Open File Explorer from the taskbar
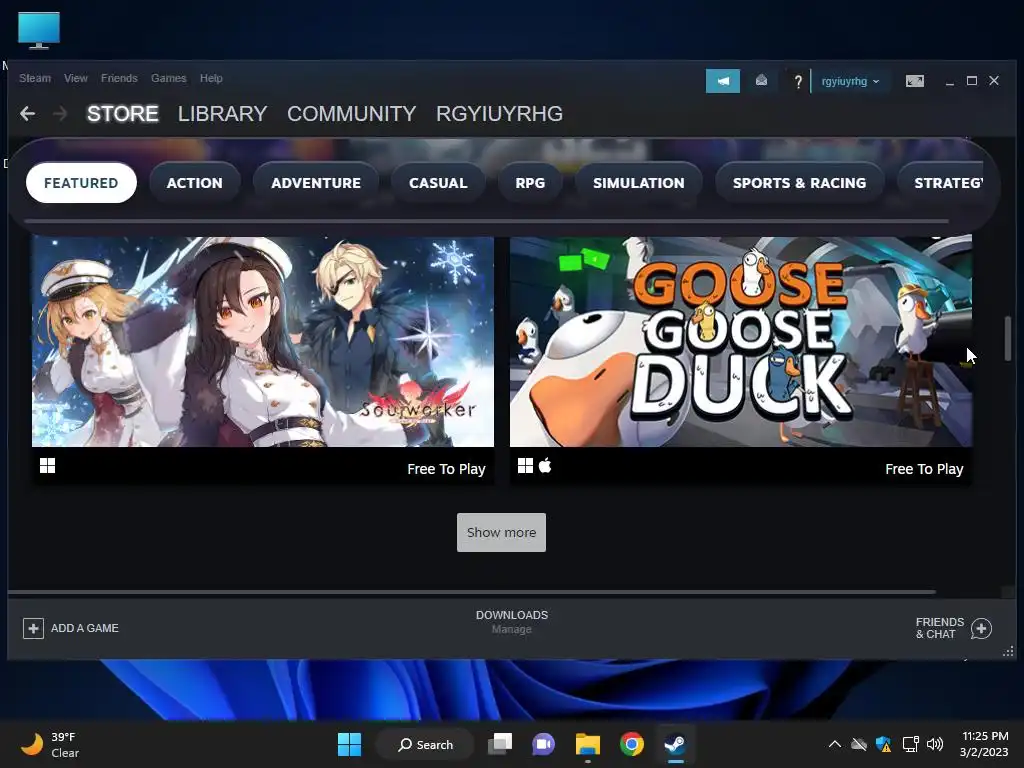 pos(588,744)
